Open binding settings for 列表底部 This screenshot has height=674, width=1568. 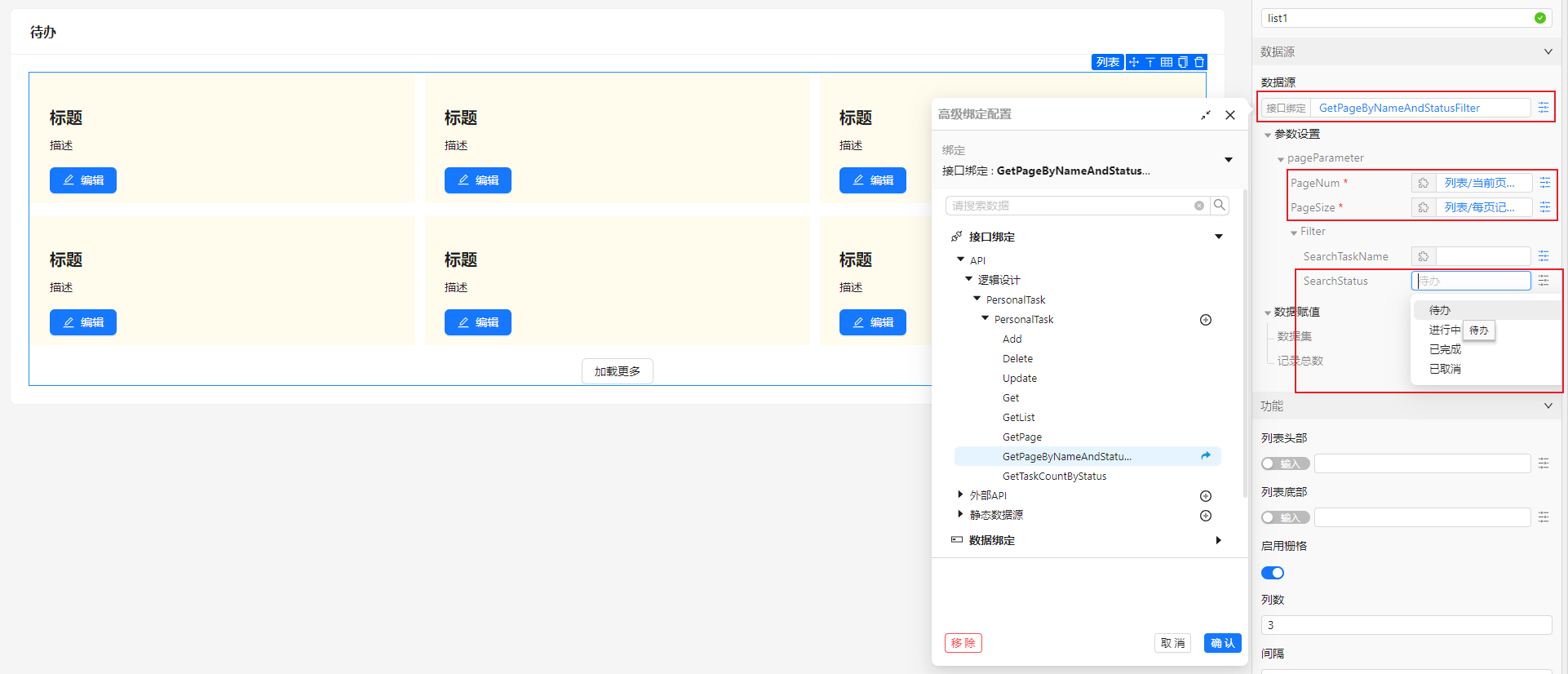click(1544, 517)
